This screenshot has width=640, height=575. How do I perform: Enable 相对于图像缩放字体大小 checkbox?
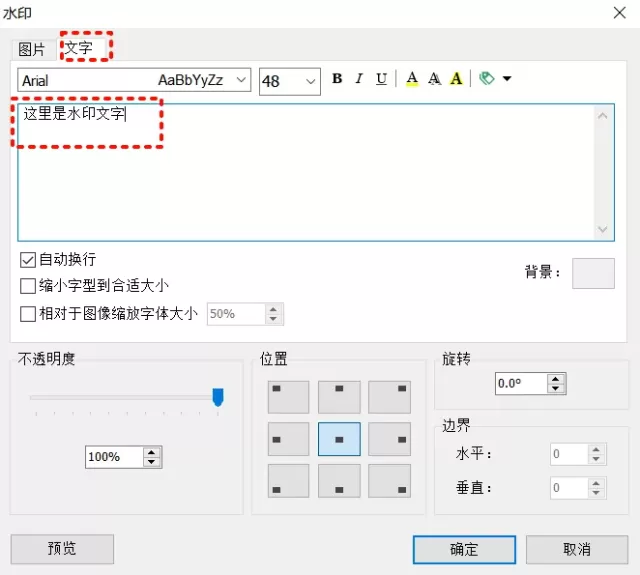tap(28, 314)
